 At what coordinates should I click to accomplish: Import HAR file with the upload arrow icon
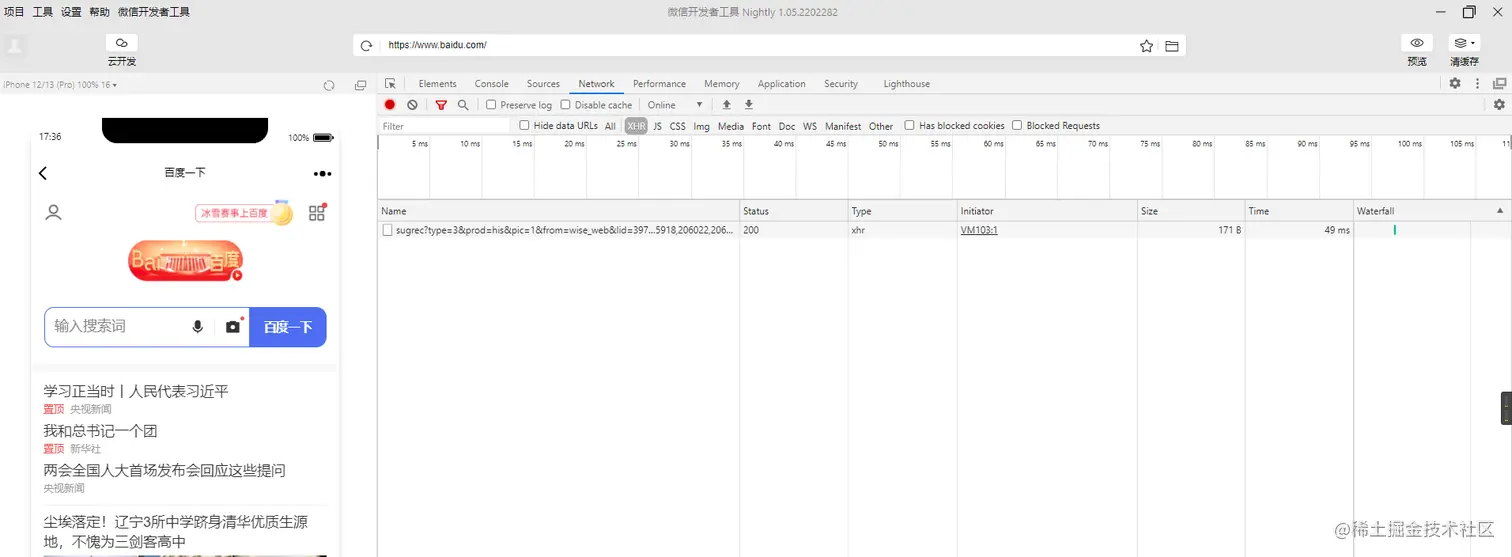click(x=727, y=105)
